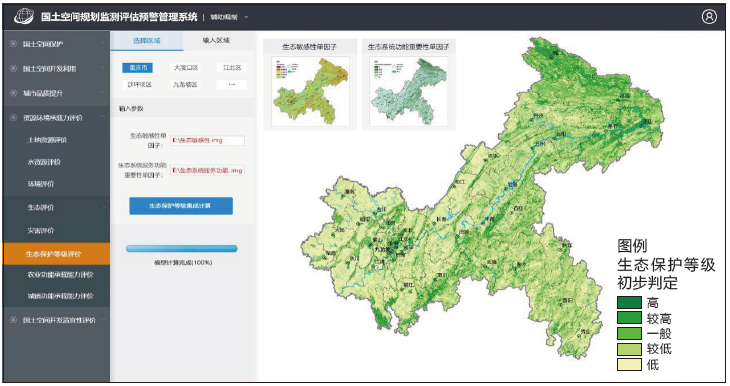Collapse the 资源环境承载力评价 menu chevron
730x386 pixels.
[x=103, y=118]
